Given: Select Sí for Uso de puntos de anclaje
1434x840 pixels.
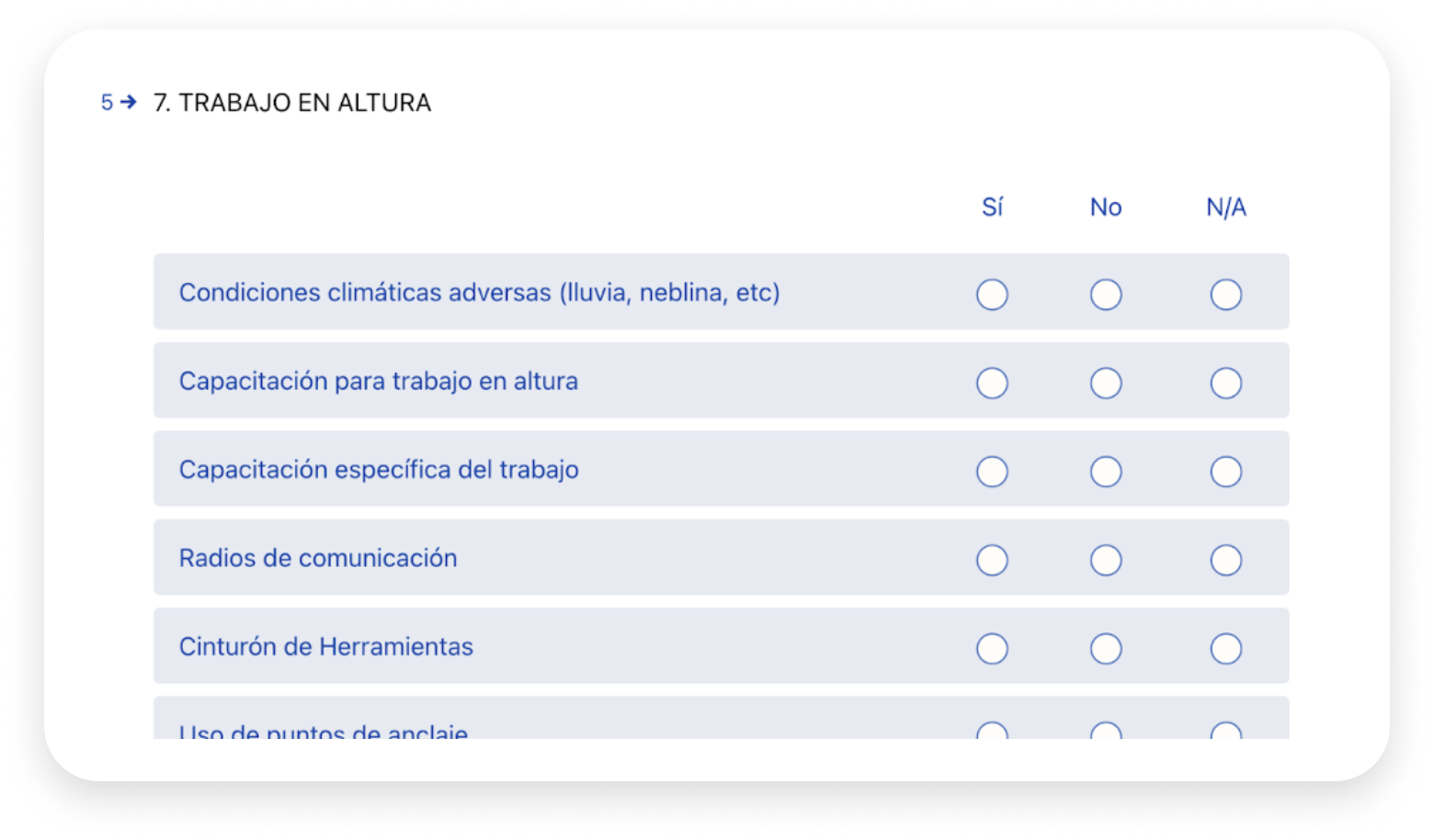Looking at the screenshot, I should (992, 731).
